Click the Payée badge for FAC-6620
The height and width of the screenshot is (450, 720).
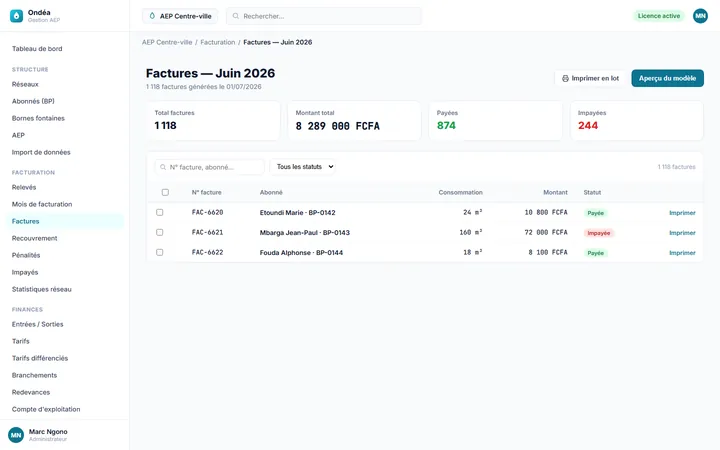596,213
